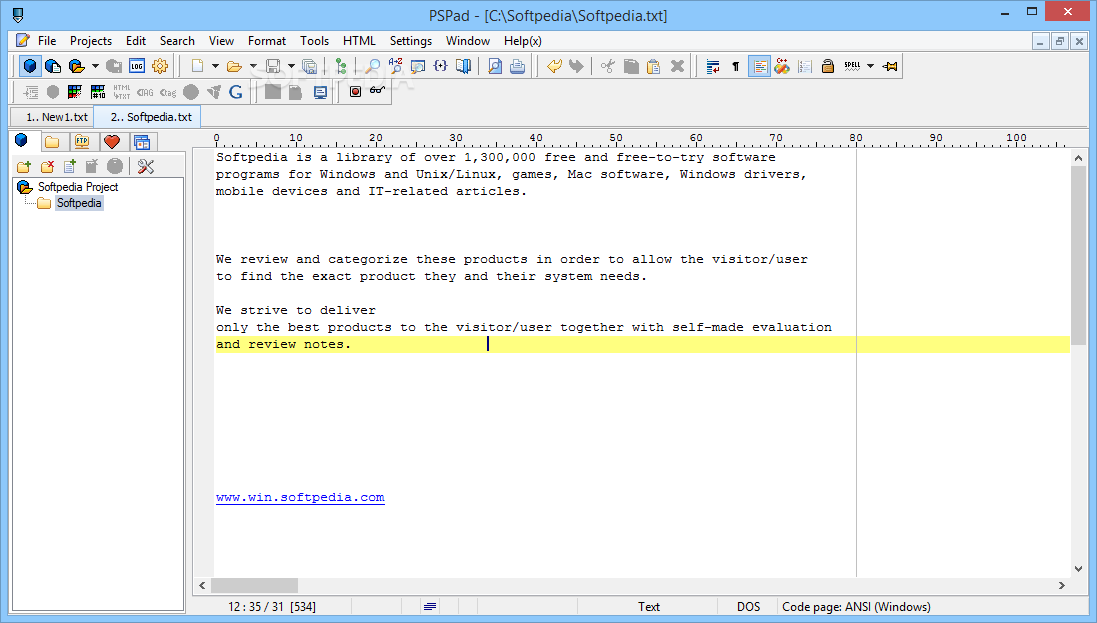Select the blue cube project panel tab
Viewport: 1097px width, 623px height.
(x=22, y=141)
